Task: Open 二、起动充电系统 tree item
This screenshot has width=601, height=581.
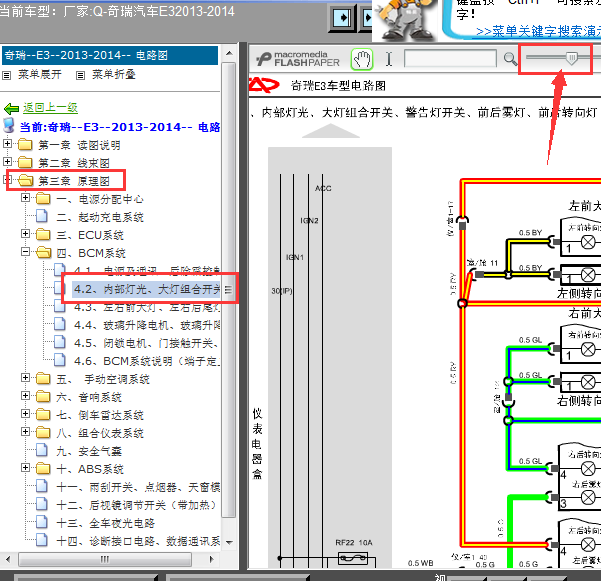Action: point(100,217)
